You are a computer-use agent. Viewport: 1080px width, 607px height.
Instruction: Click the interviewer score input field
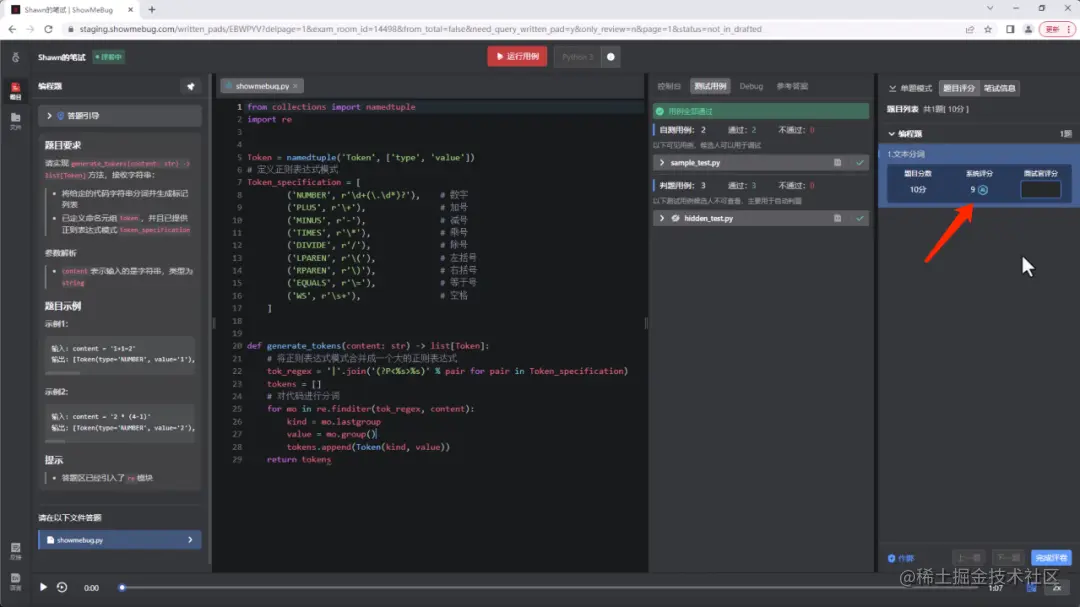[1040, 189]
